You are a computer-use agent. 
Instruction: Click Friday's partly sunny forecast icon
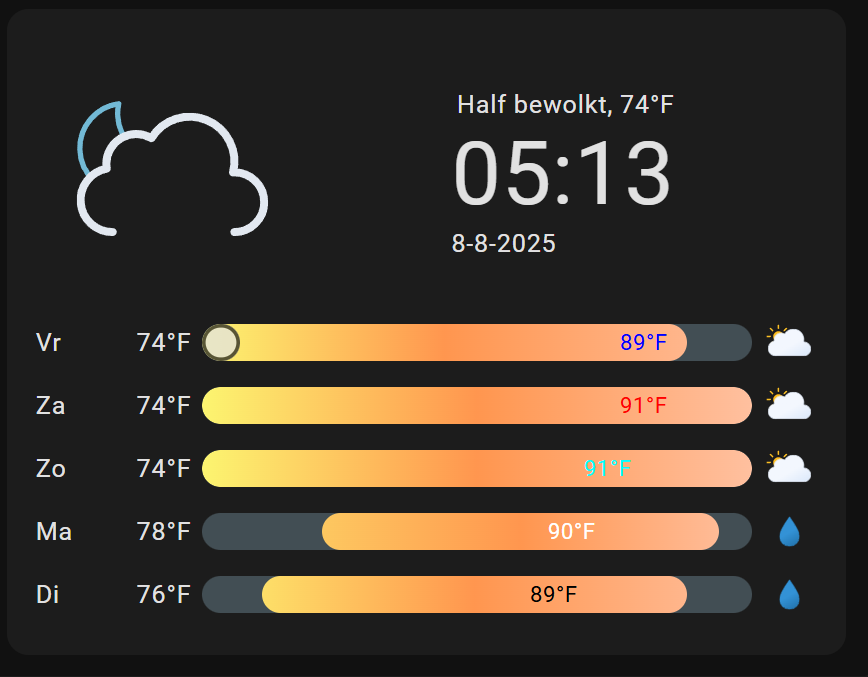pyautogui.click(x=788, y=342)
